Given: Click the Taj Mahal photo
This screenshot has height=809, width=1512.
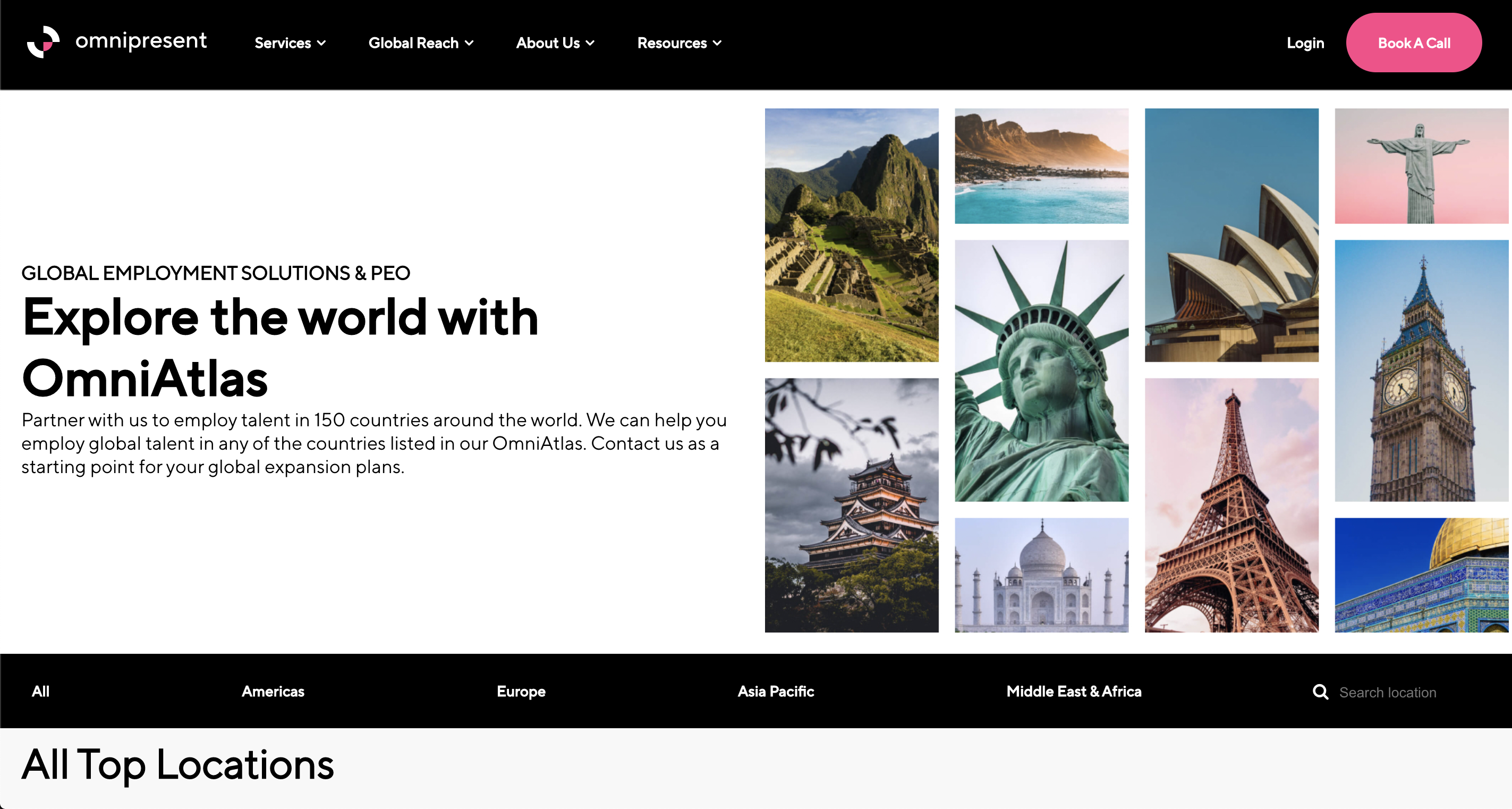Looking at the screenshot, I should pyautogui.click(x=1042, y=575).
